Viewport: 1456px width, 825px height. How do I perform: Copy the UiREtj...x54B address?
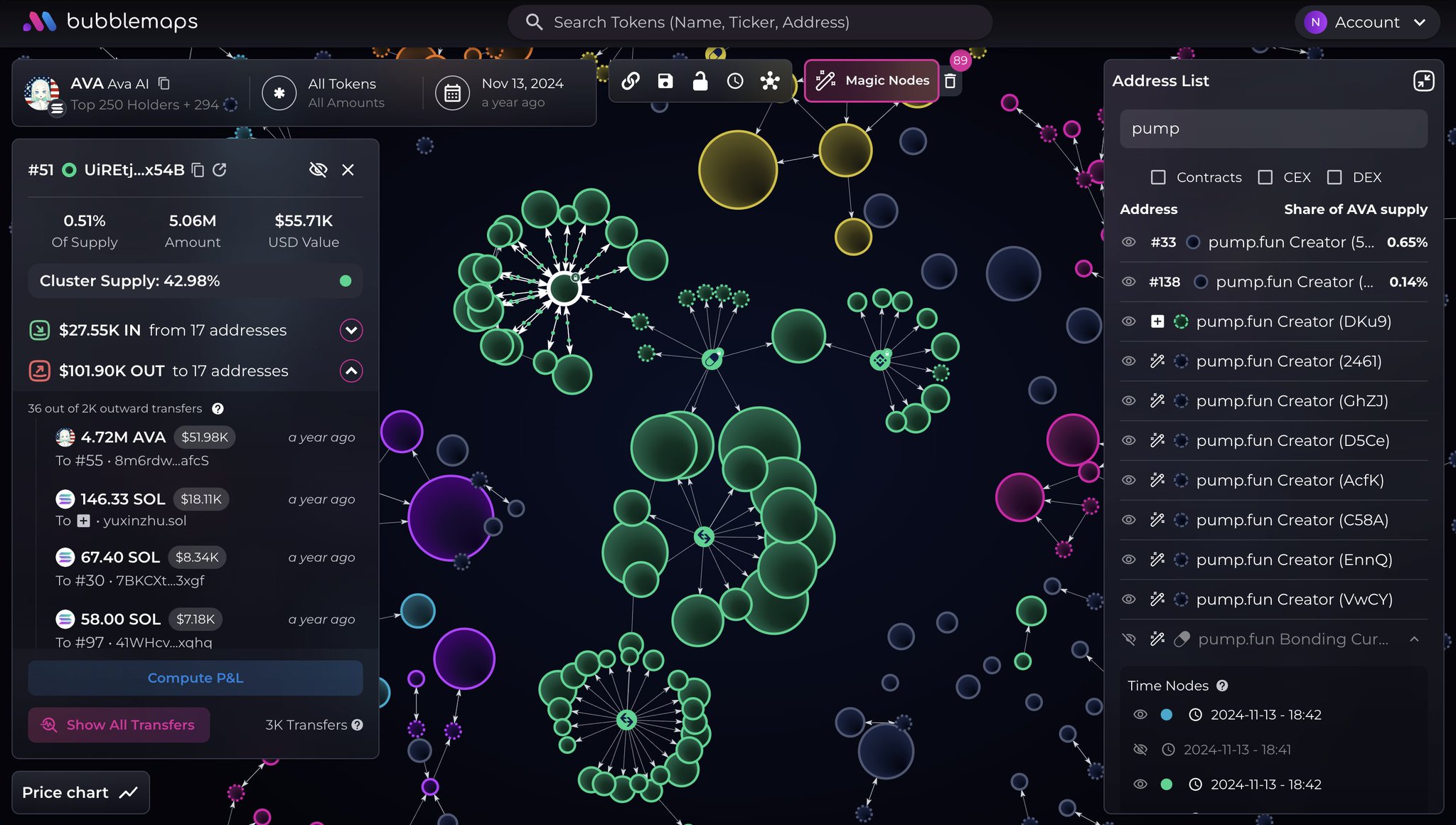pyautogui.click(x=198, y=170)
